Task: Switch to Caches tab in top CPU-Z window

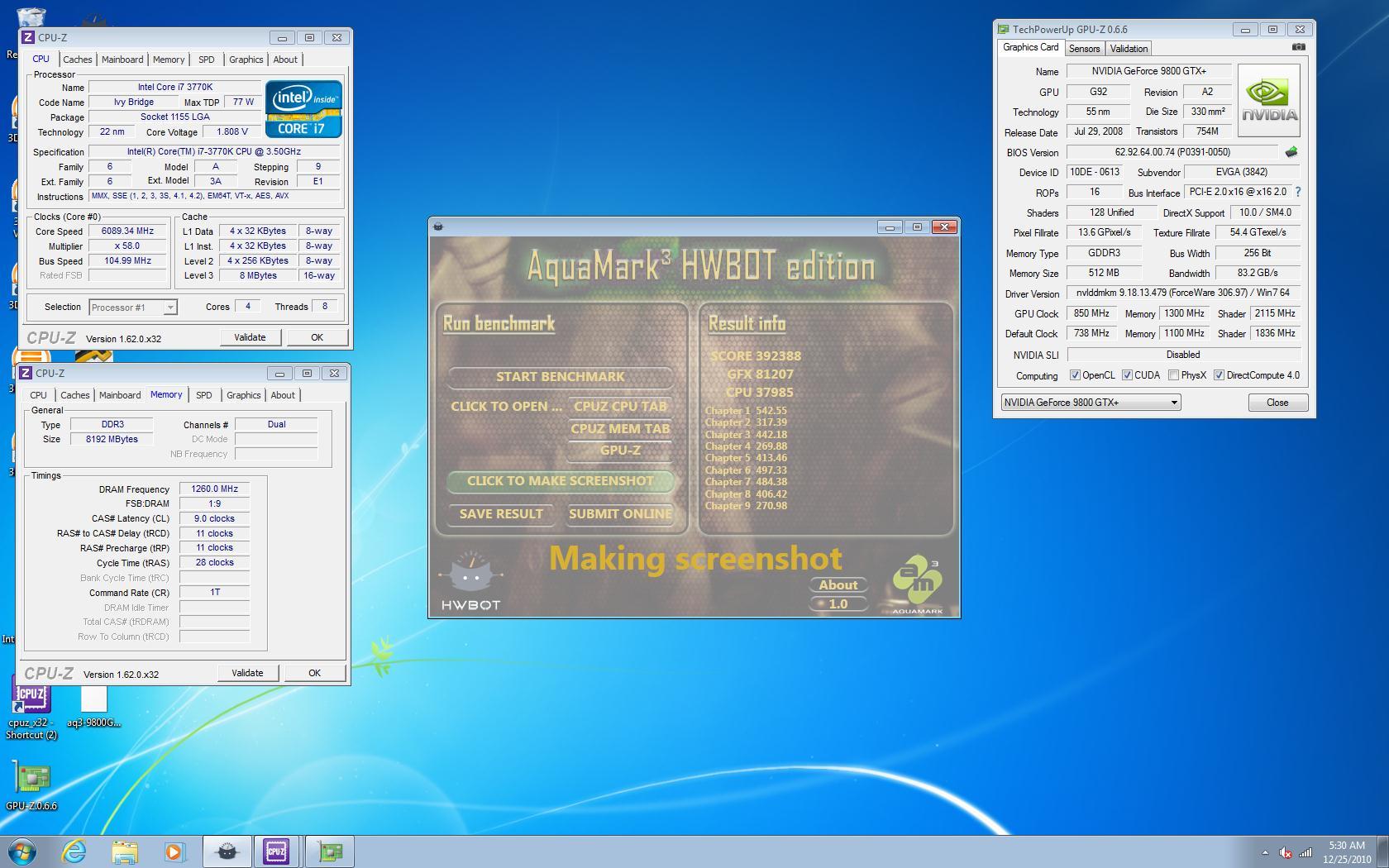Action: tap(77, 60)
